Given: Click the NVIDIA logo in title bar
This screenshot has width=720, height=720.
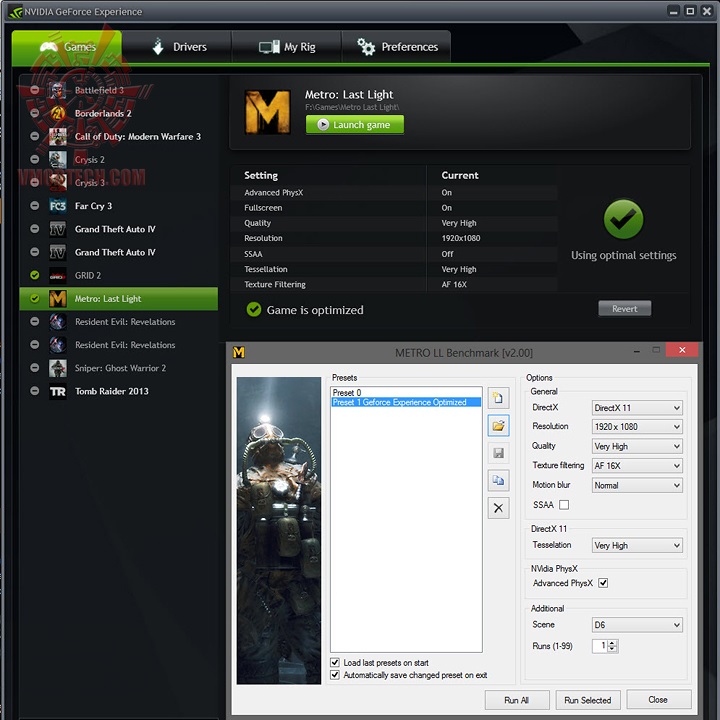Looking at the screenshot, I should [16, 11].
